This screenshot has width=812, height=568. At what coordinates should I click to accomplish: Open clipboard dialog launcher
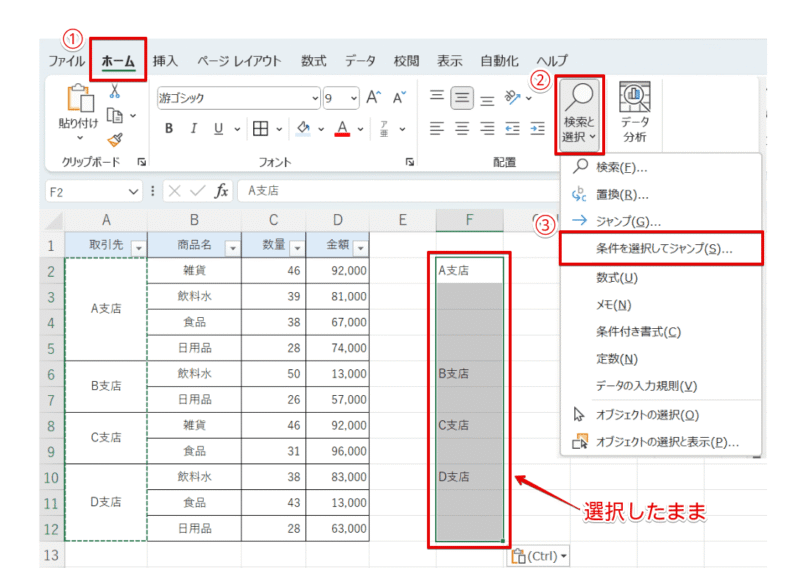[141, 162]
